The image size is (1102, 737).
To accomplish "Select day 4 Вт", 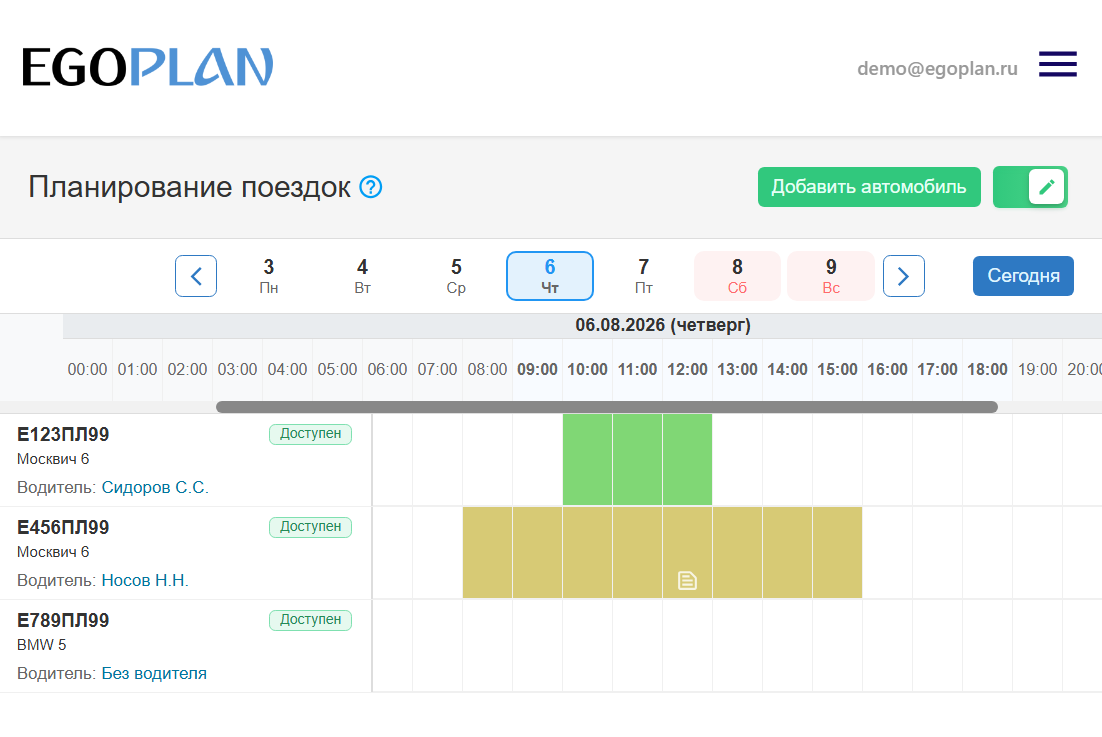I will (x=363, y=276).
